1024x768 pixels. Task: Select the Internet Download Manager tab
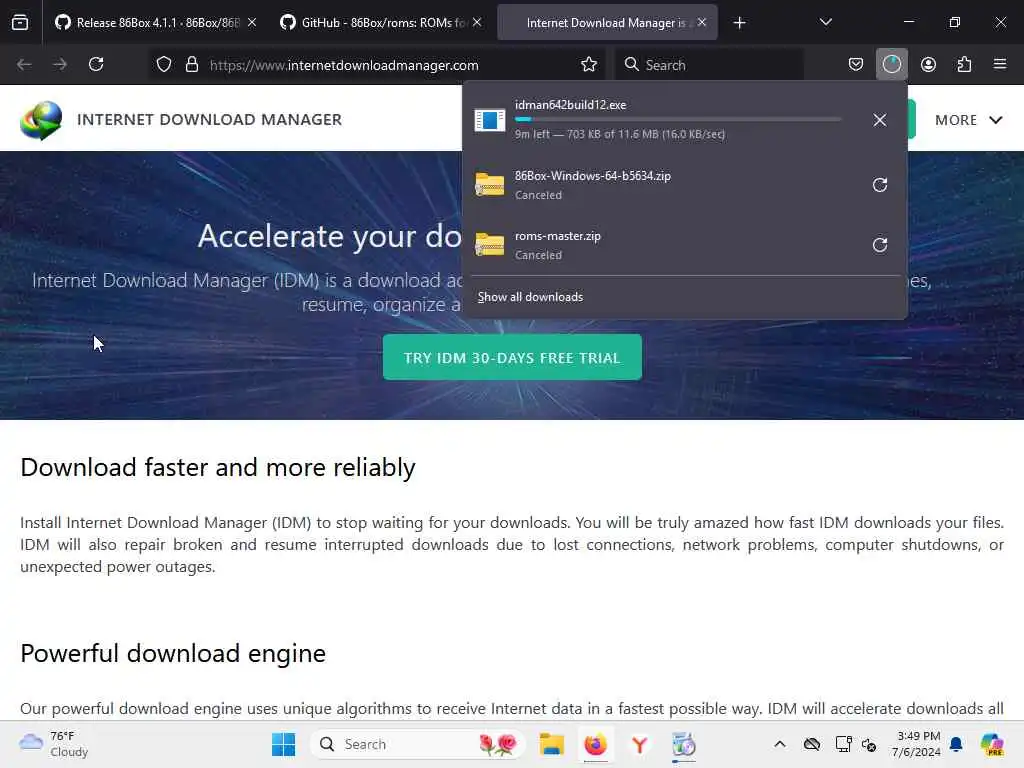click(x=607, y=23)
